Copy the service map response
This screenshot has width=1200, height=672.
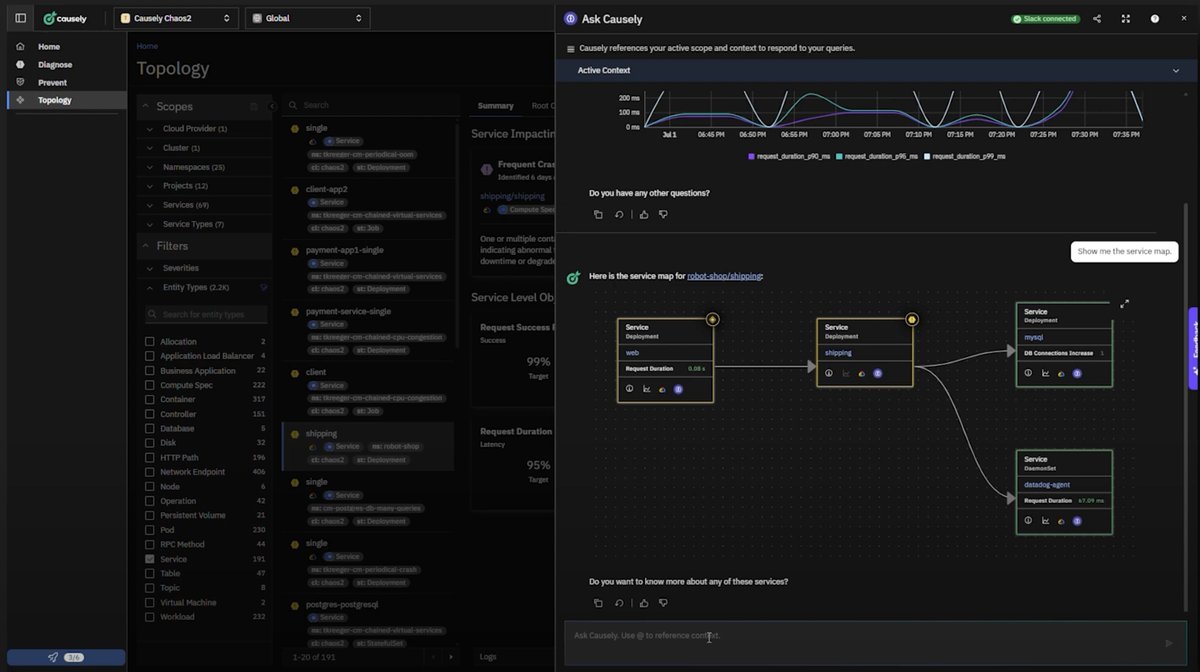(x=598, y=603)
